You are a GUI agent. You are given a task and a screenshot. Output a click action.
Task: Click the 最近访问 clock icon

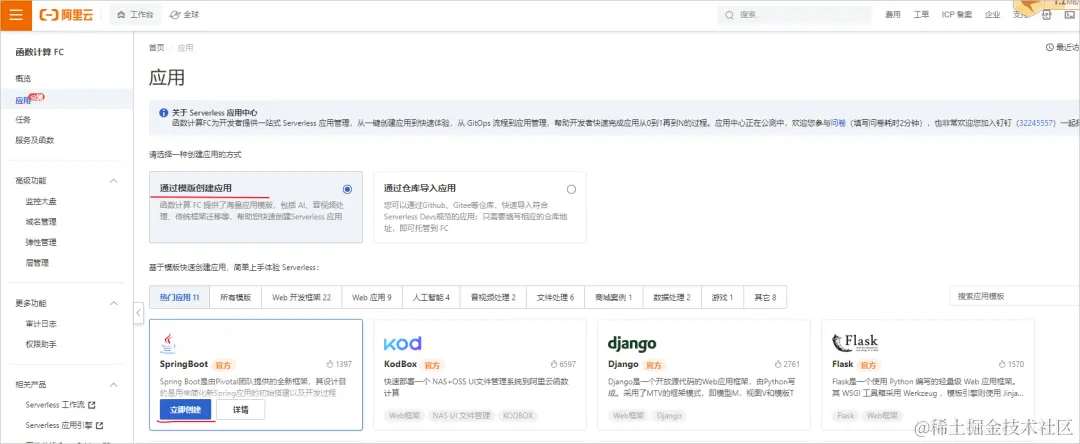click(x=1050, y=47)
